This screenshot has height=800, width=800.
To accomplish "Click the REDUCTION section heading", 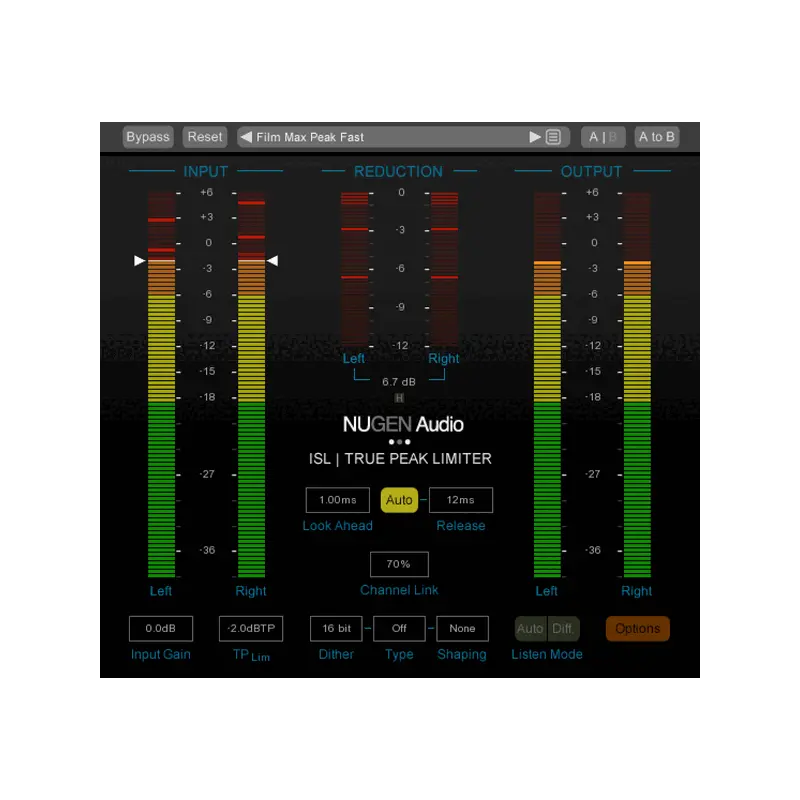I will click(x=398, y=171).
